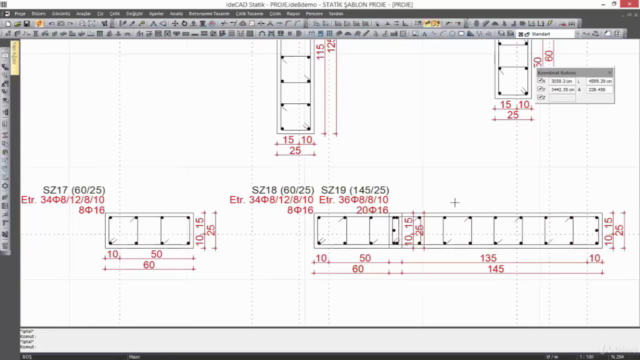Open a project with the folder icon

18,24
